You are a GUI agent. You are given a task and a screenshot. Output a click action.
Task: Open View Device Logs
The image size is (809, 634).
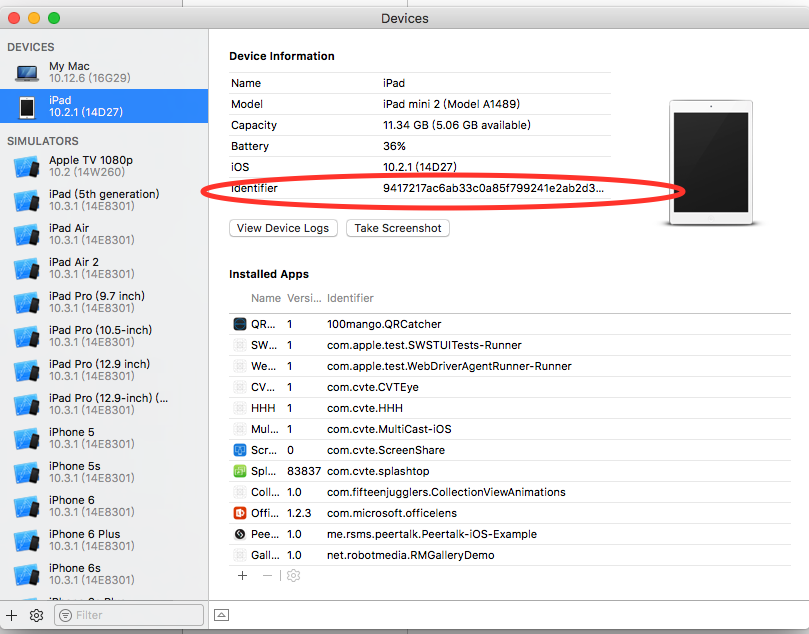tap(283, 228)
